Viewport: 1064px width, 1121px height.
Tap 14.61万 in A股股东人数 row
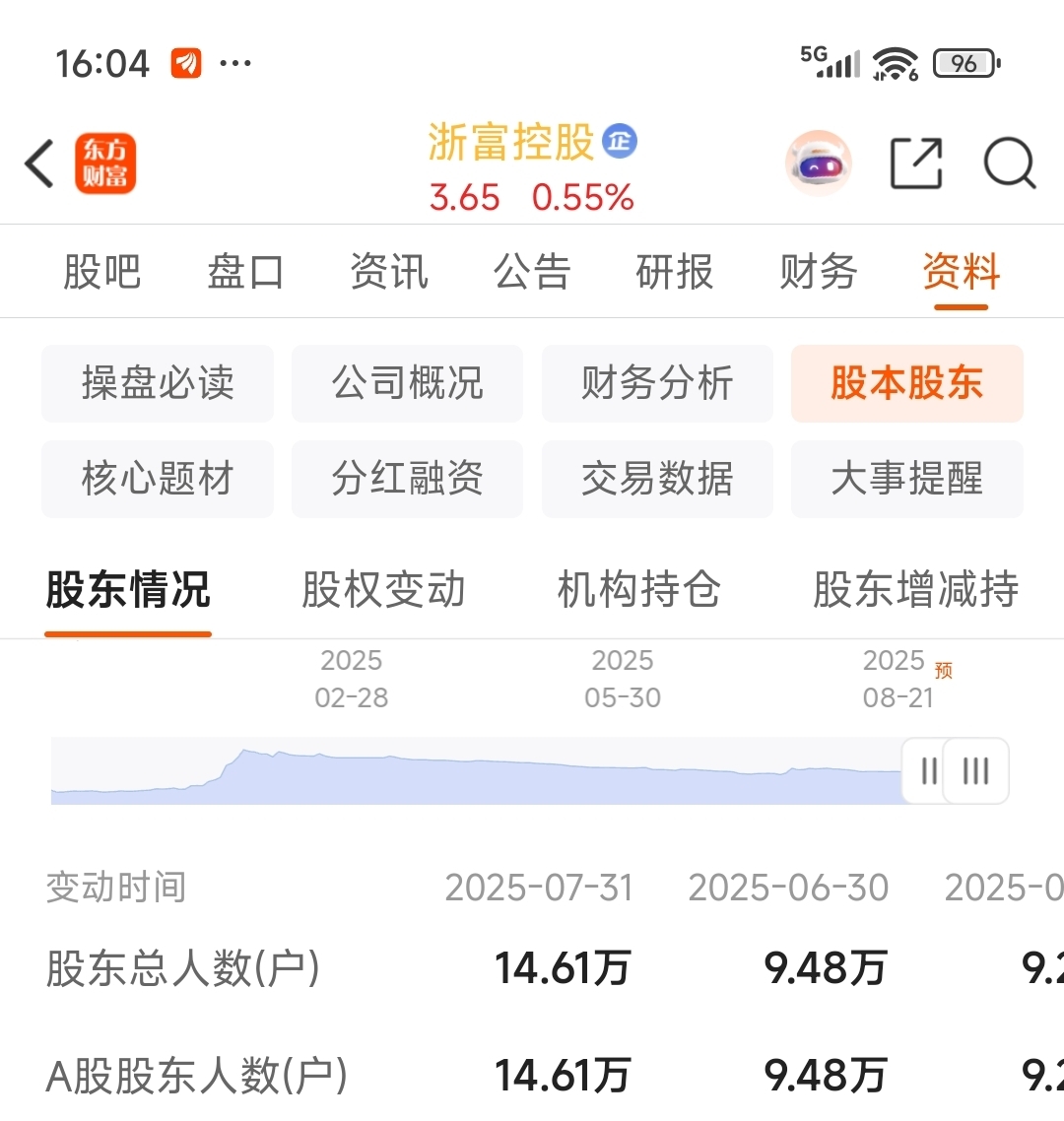563,1076
